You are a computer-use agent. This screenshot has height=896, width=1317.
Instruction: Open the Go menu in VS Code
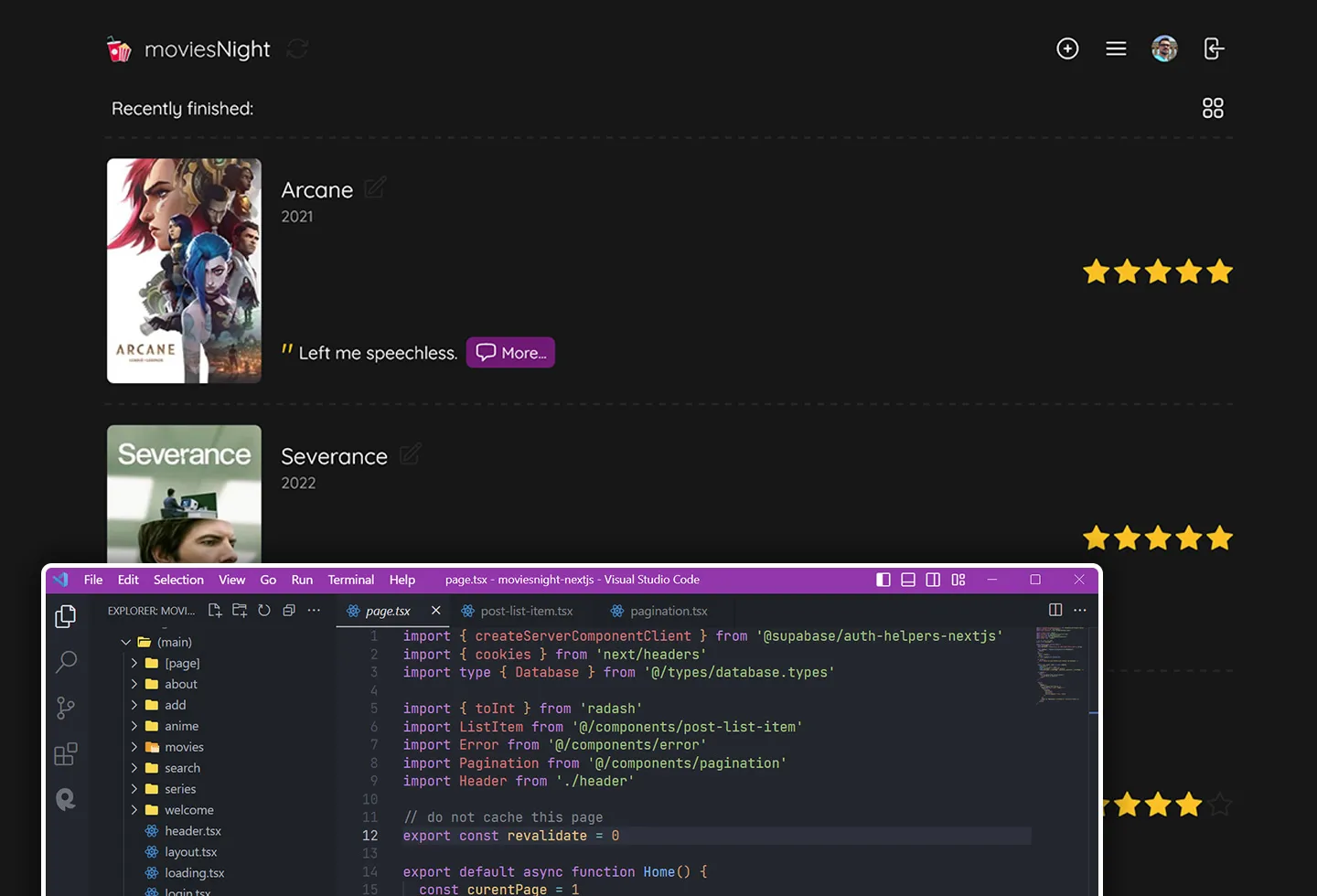click(x=268, y=580)
